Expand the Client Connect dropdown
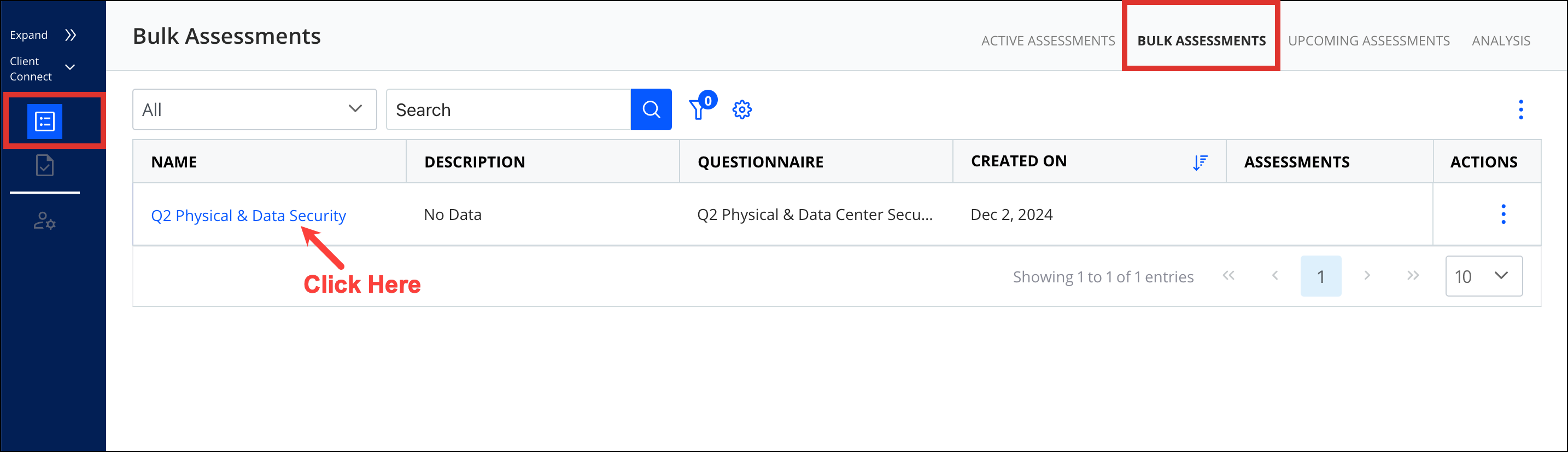Screen dimensions: 1568x452 pyautogui.click(x=70, y=67)
